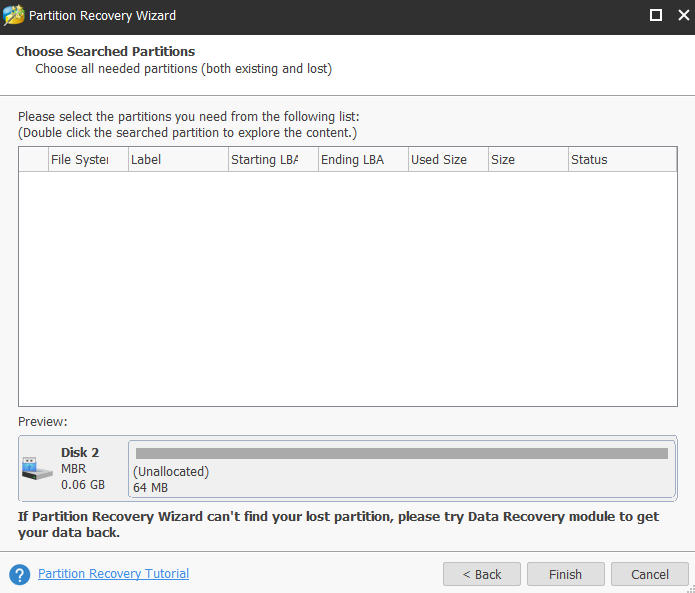Sort partitions by Used Size column

tap(448, 159)
